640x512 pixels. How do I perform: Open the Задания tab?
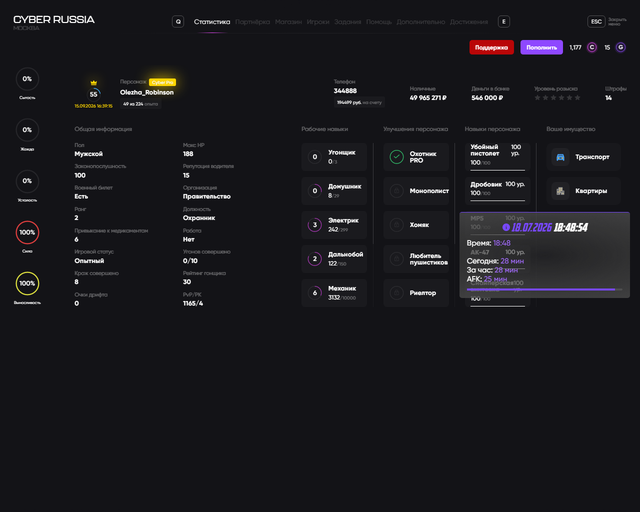tap(348, 22)
